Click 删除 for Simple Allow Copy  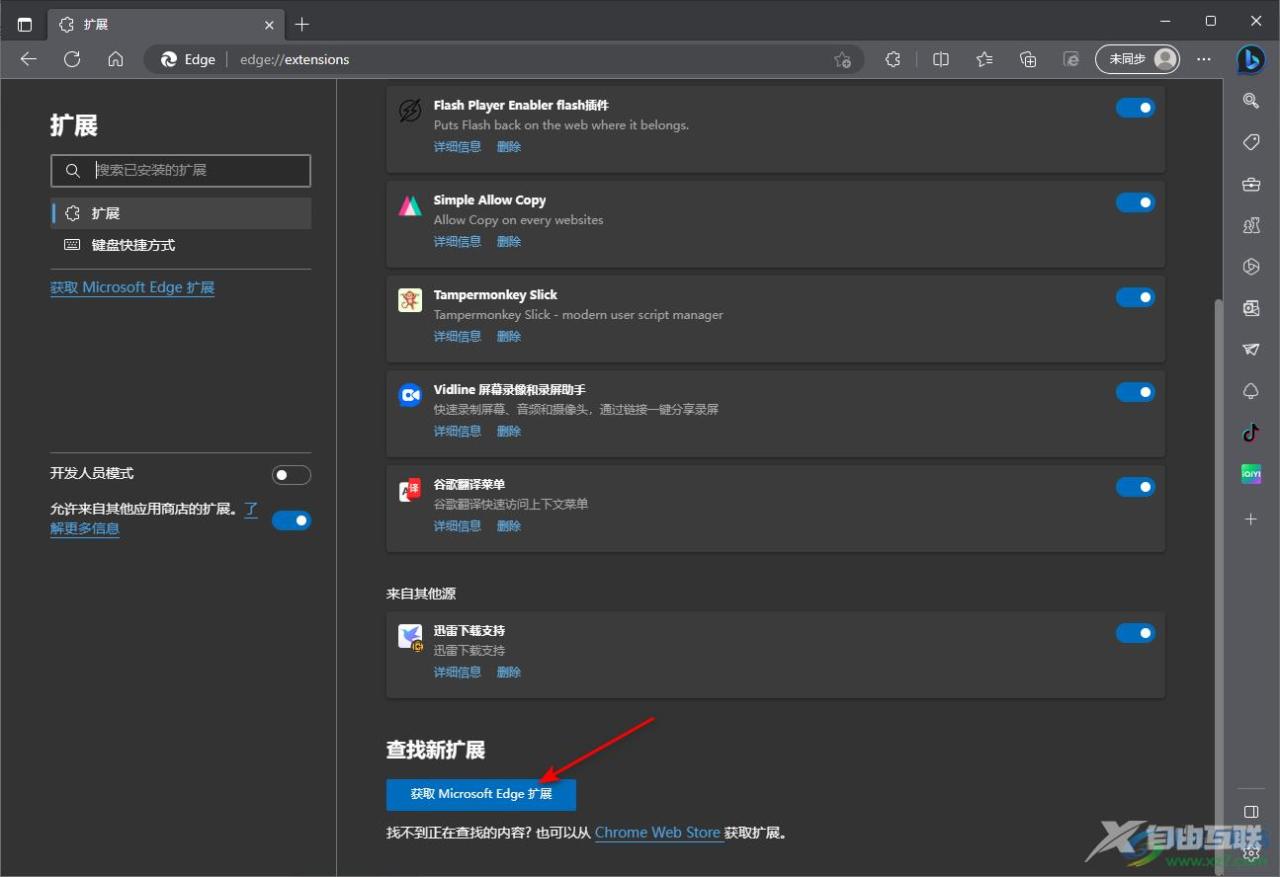click(509, 241)
